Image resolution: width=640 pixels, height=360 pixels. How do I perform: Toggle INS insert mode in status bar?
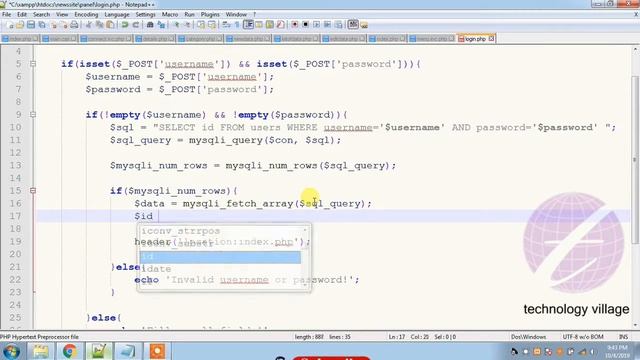[624, 337]
